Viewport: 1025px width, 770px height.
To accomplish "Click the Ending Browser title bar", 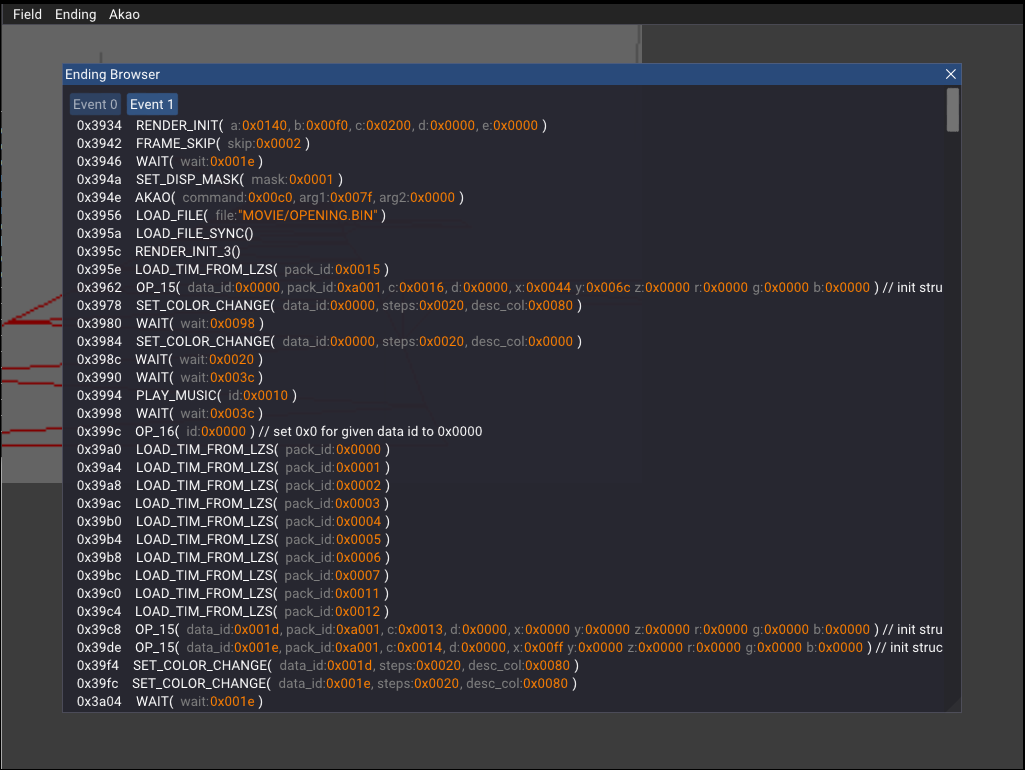I will click(x=500, y=74).
